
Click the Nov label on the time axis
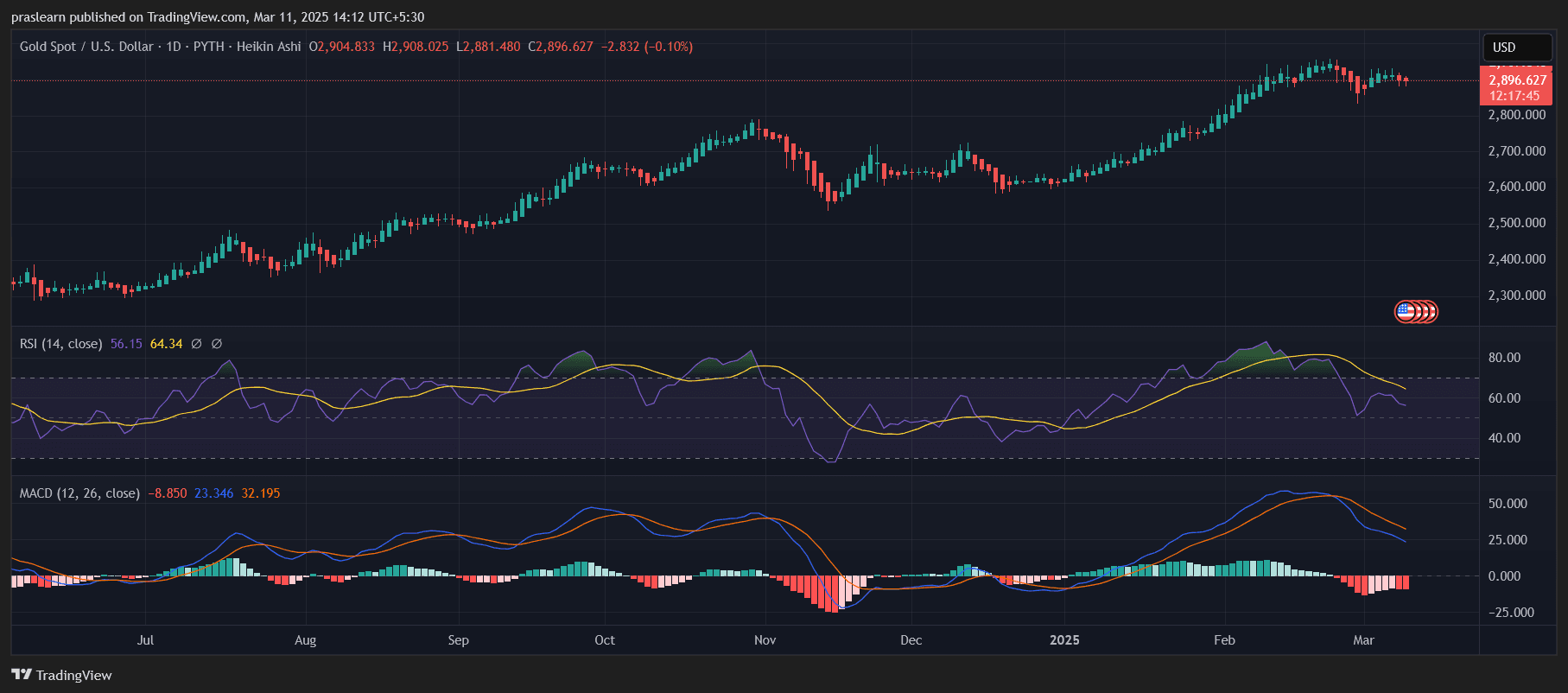[x=765, y=640]
